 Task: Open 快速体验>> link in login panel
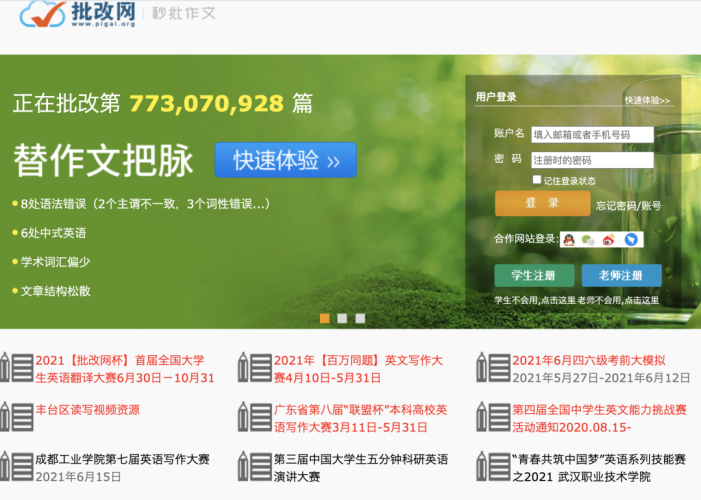[x=647, y=100]
